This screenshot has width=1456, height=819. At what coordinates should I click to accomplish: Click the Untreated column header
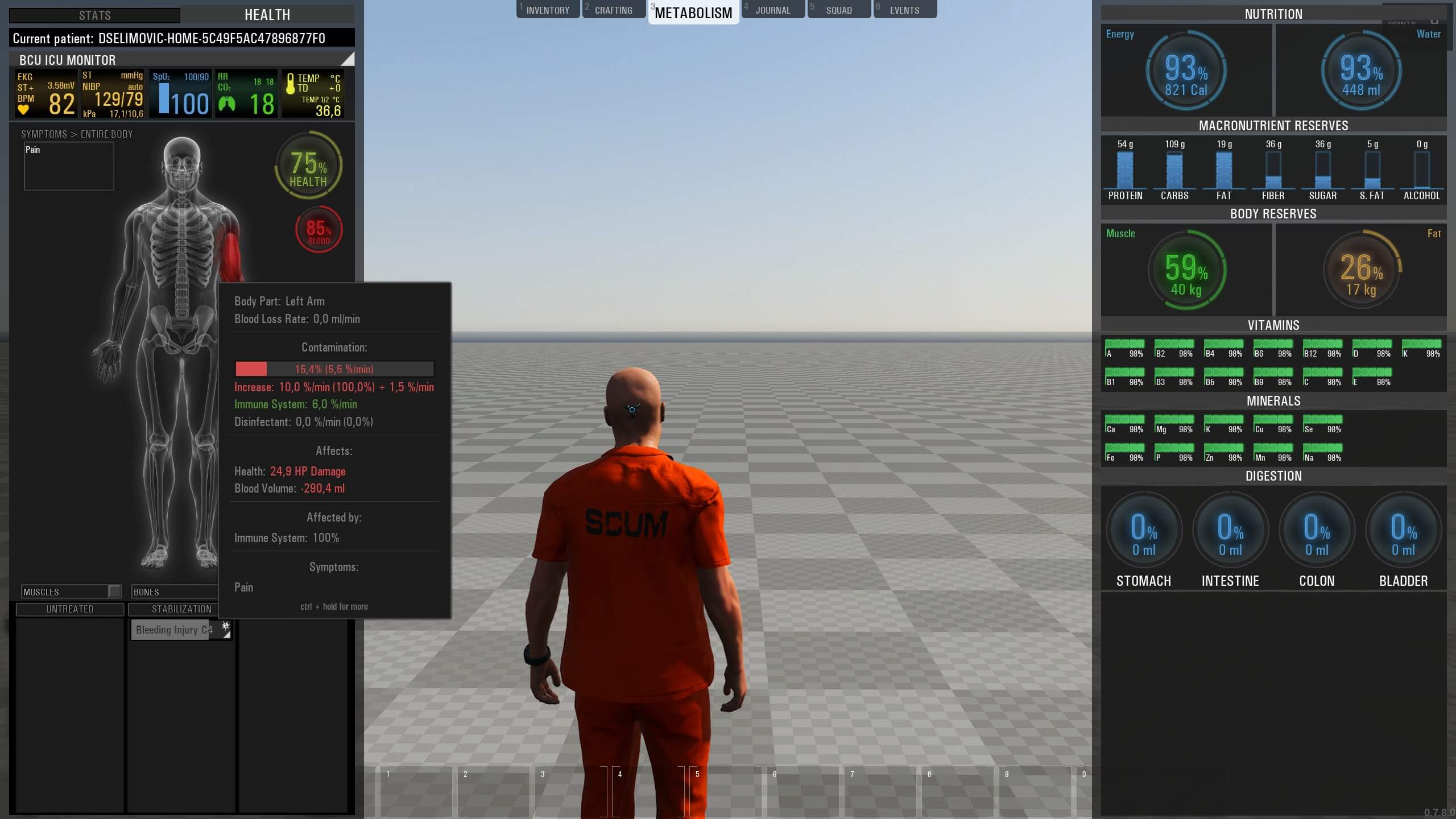(69, 609)
